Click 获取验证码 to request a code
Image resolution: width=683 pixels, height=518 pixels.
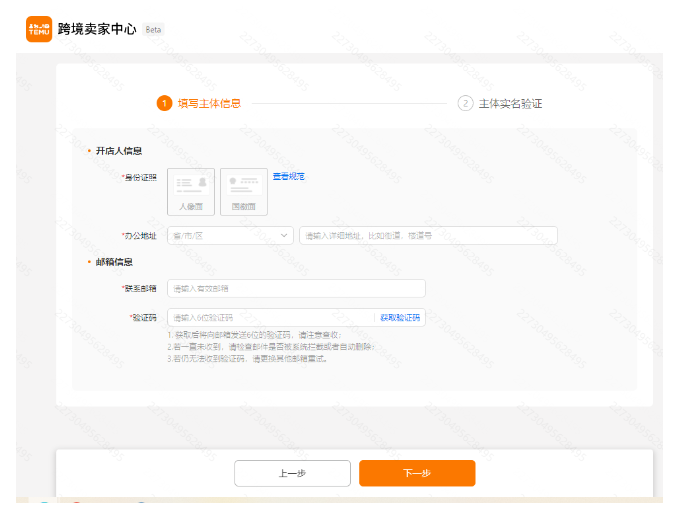400,318
